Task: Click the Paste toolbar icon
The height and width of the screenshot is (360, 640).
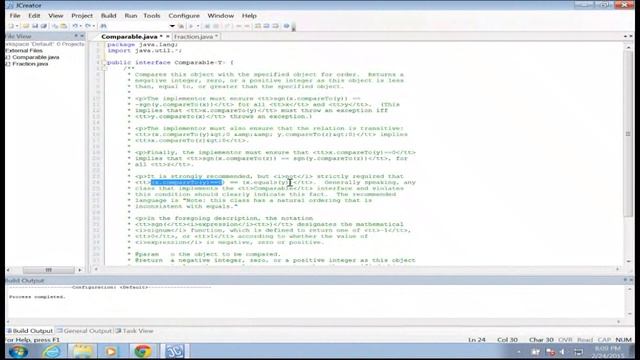Action: coord(64,26)
